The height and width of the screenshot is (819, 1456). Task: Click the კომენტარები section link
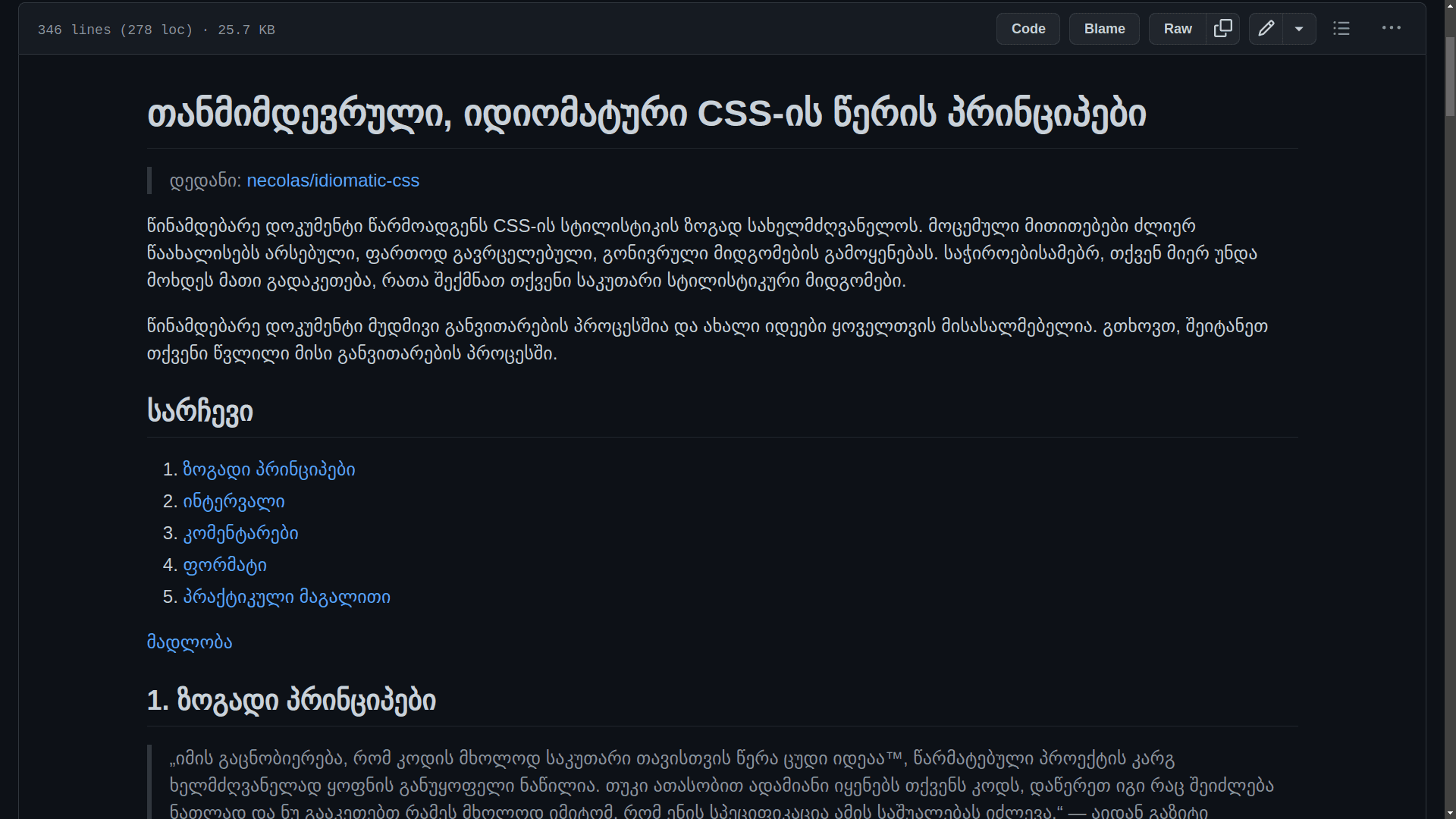(240, 533)
